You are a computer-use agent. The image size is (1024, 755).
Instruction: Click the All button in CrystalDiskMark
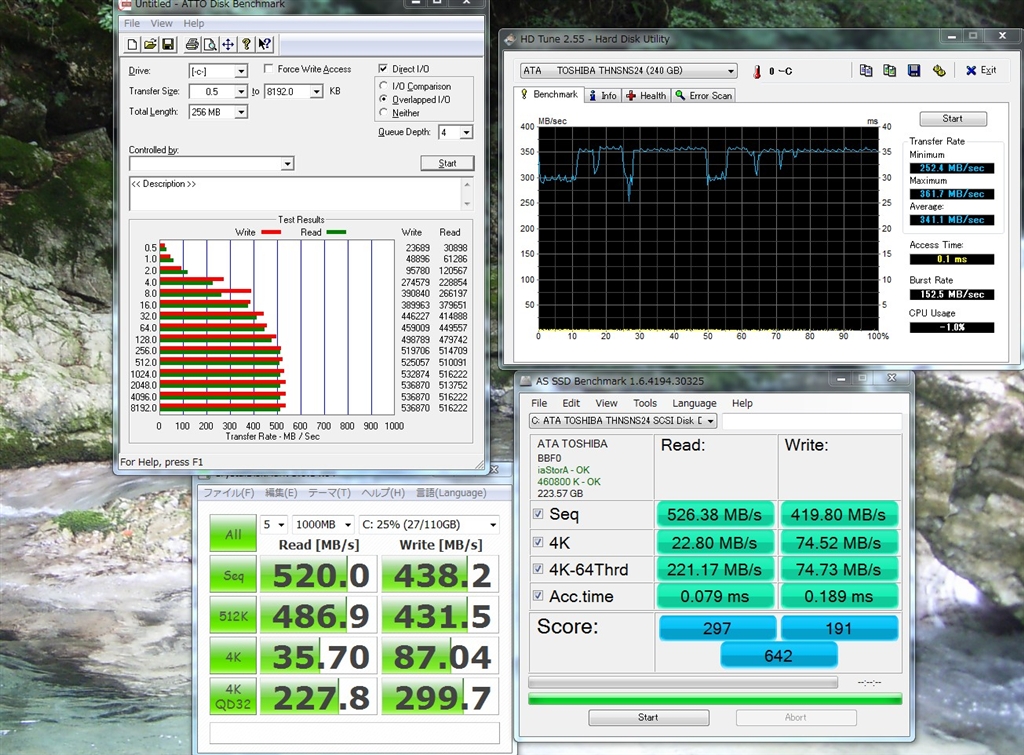click(x=233, y=534)
